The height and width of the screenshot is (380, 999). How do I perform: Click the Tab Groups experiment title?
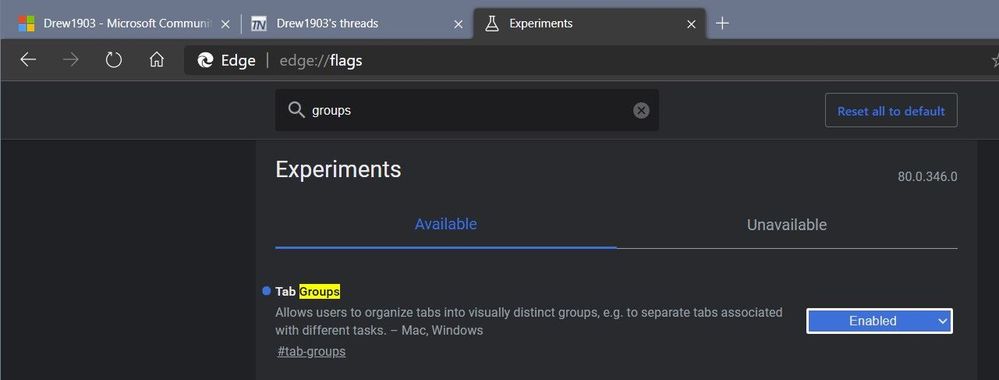point(308,291)
